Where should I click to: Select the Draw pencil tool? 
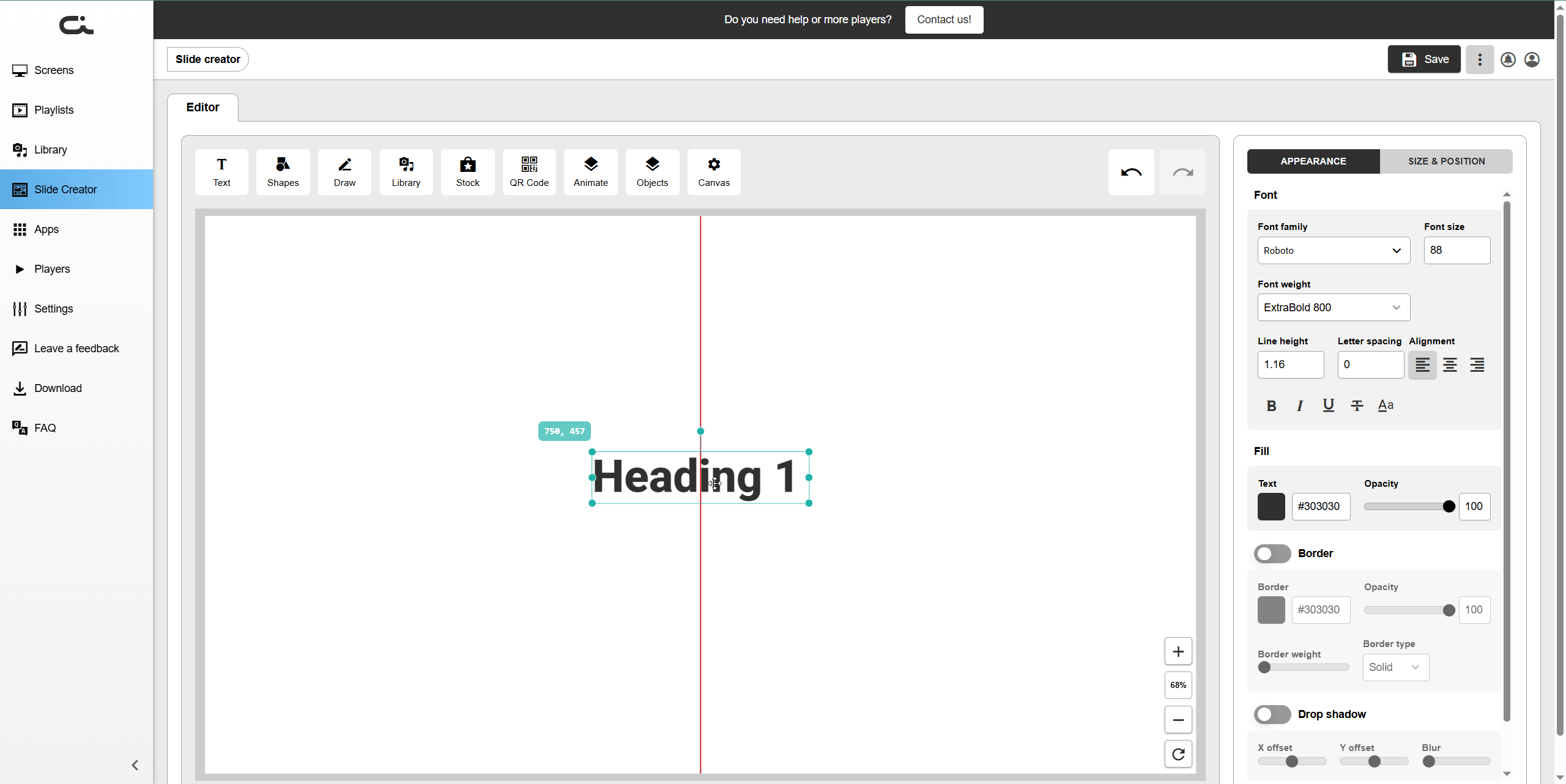coord(344,172)
